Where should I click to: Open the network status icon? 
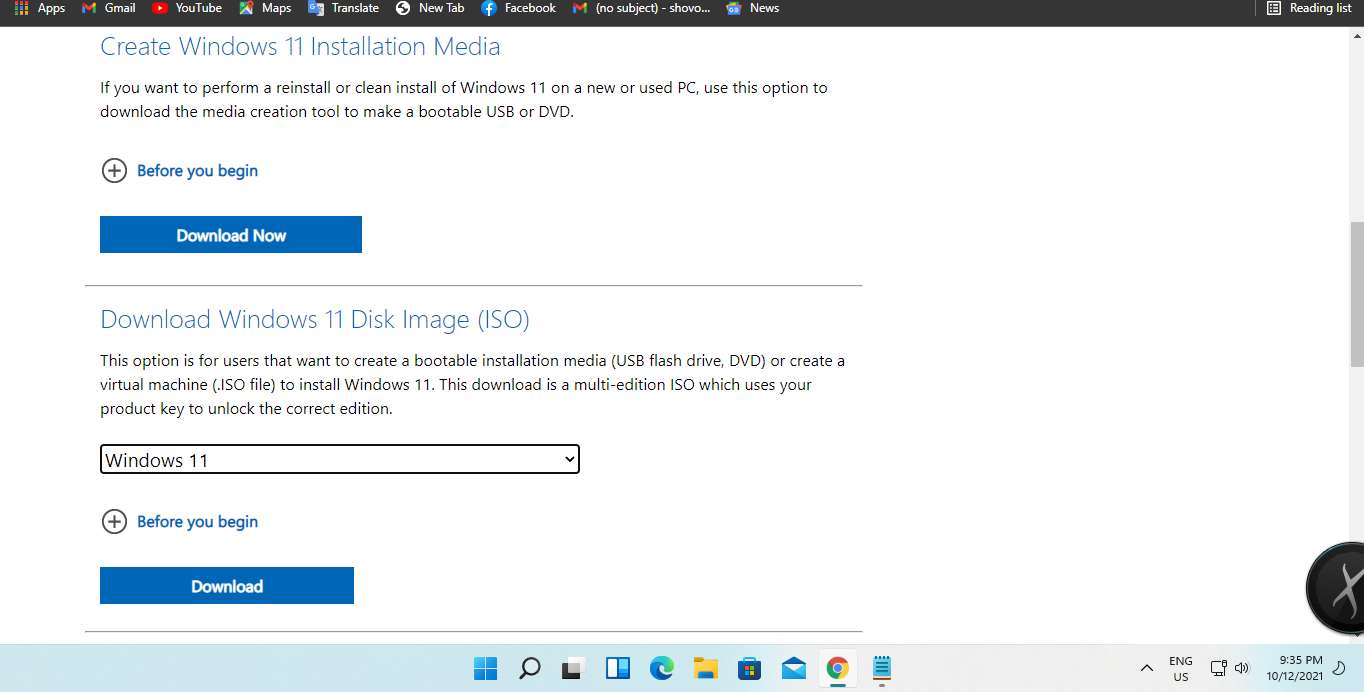tap(1218, 668)
